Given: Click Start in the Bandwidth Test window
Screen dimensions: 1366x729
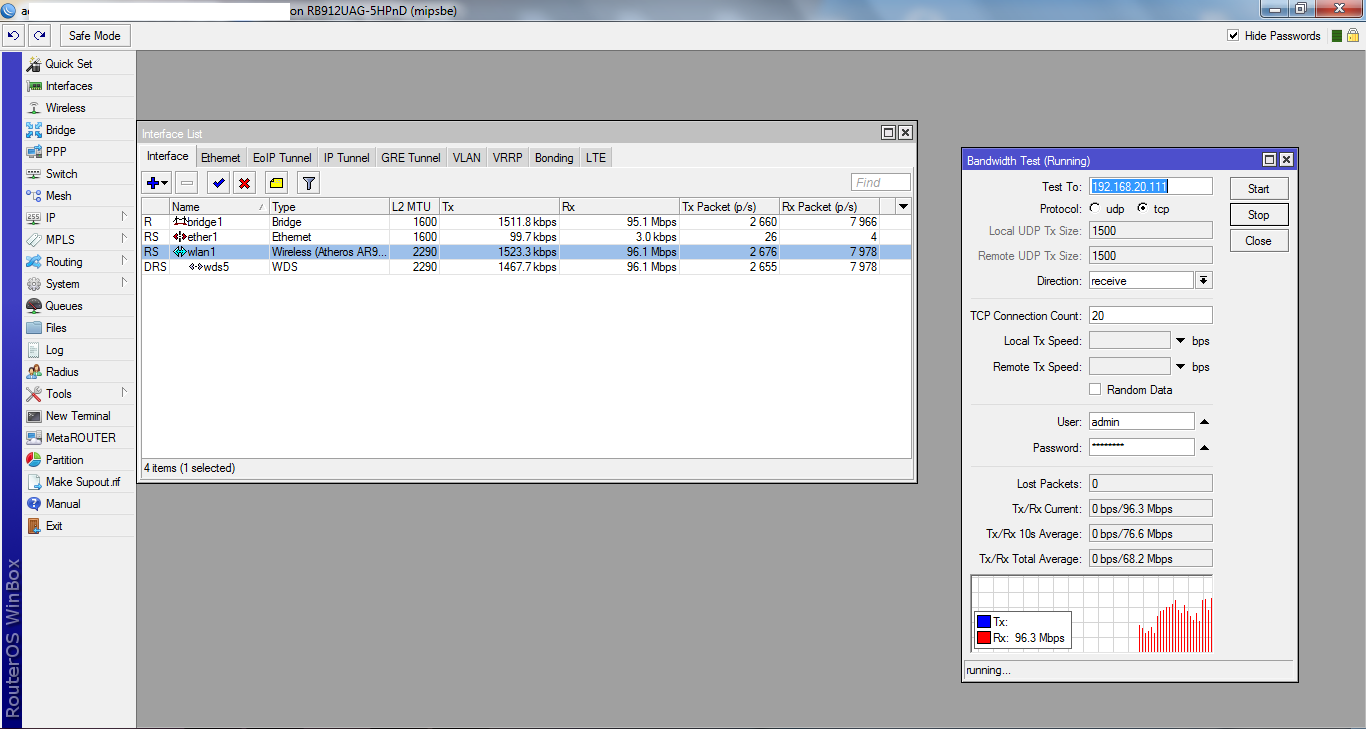Looking at the screenshot, I should 1259,189.
